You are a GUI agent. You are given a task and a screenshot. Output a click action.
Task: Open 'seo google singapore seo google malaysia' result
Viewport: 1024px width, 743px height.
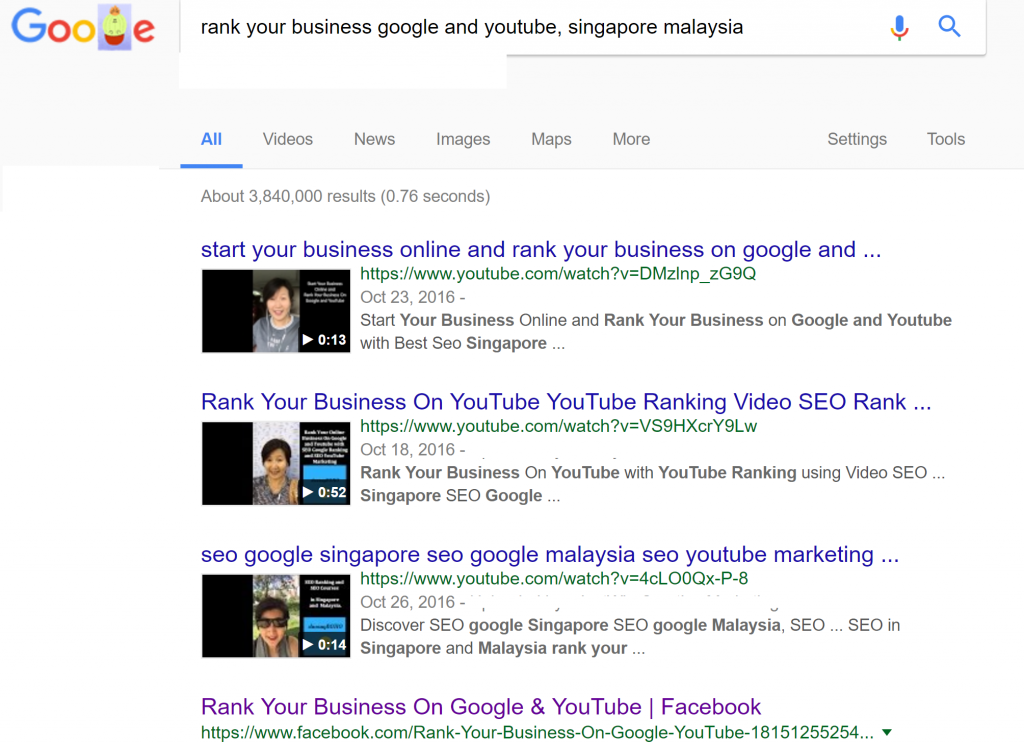pyautogui.click(x=550, y=554)
